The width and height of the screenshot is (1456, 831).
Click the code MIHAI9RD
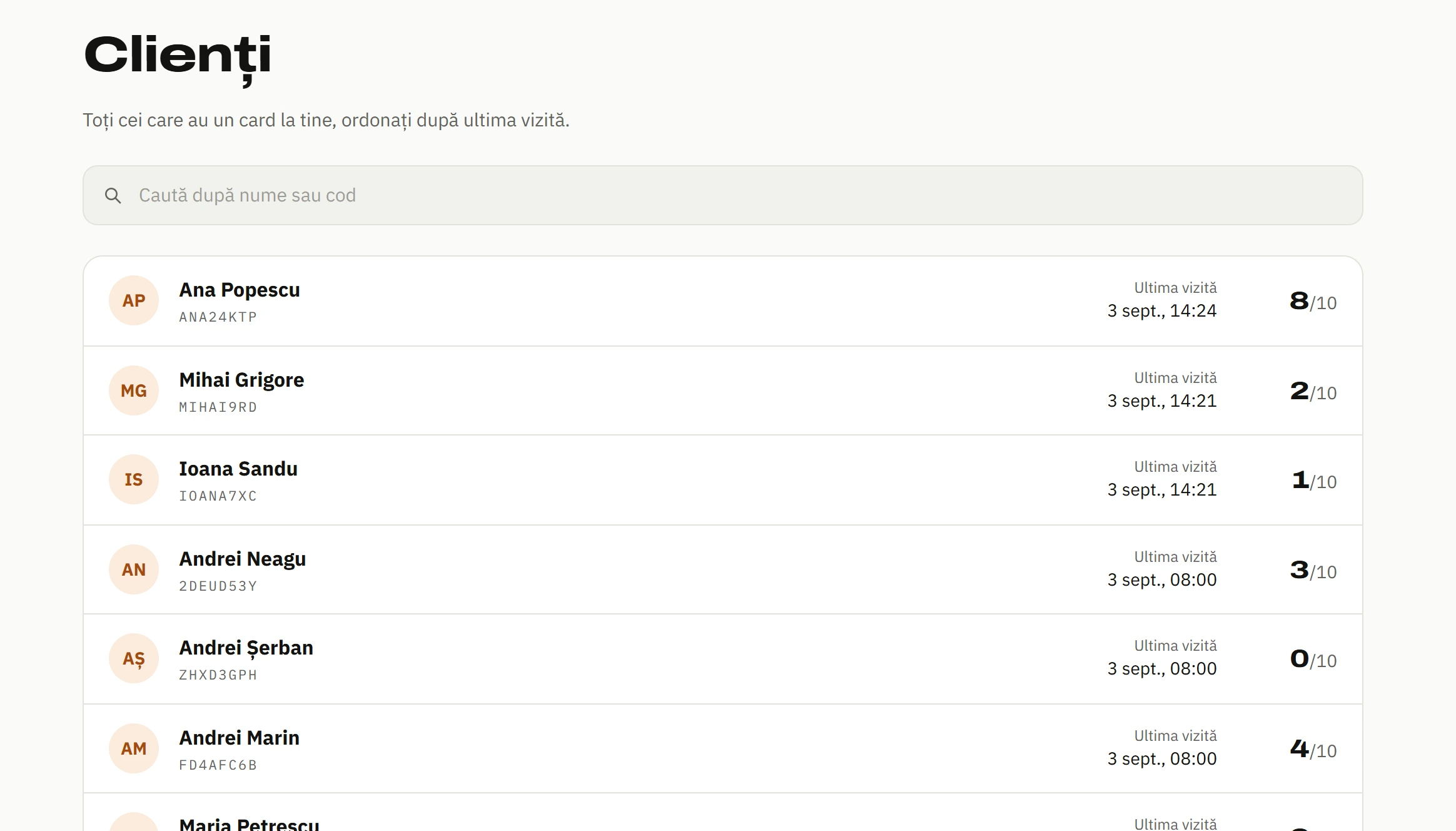click(x=218, y=407)
